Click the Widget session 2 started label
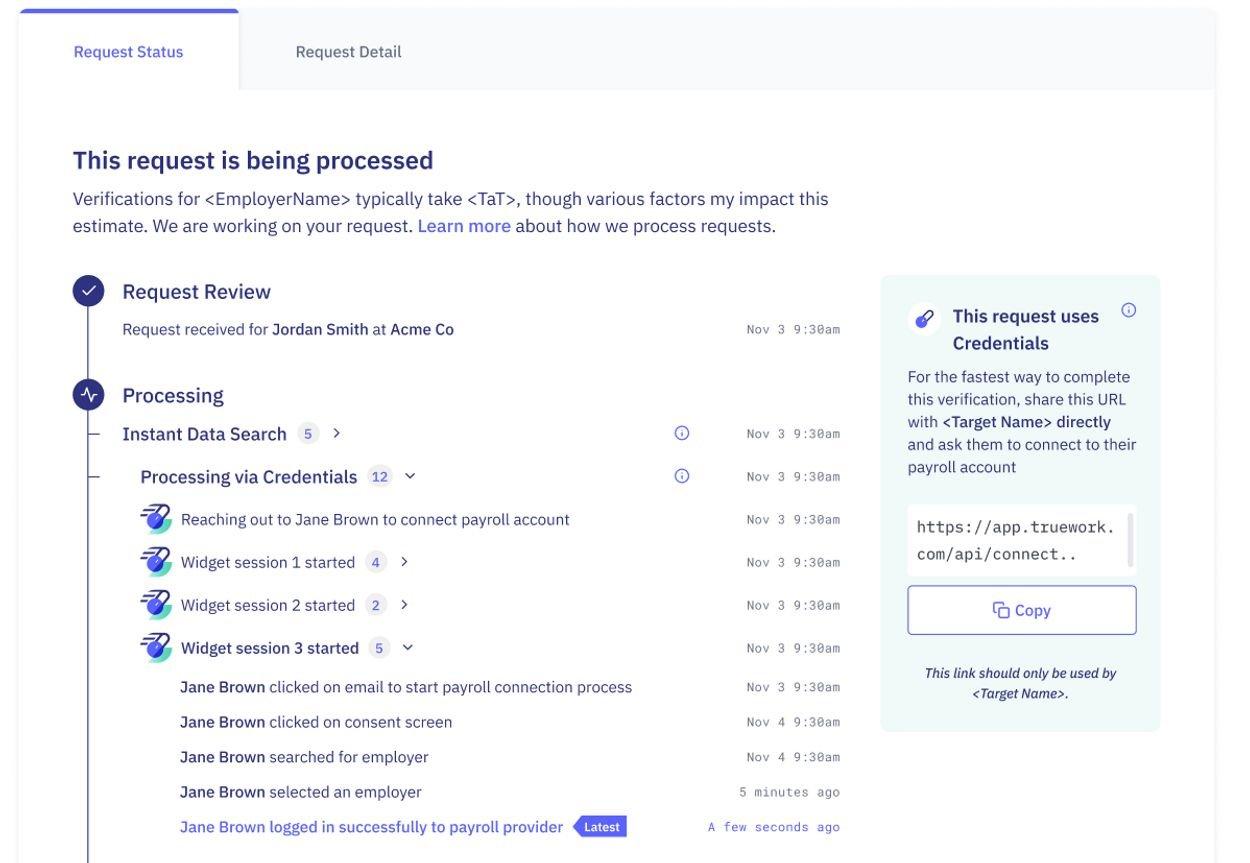 [268, 605]
